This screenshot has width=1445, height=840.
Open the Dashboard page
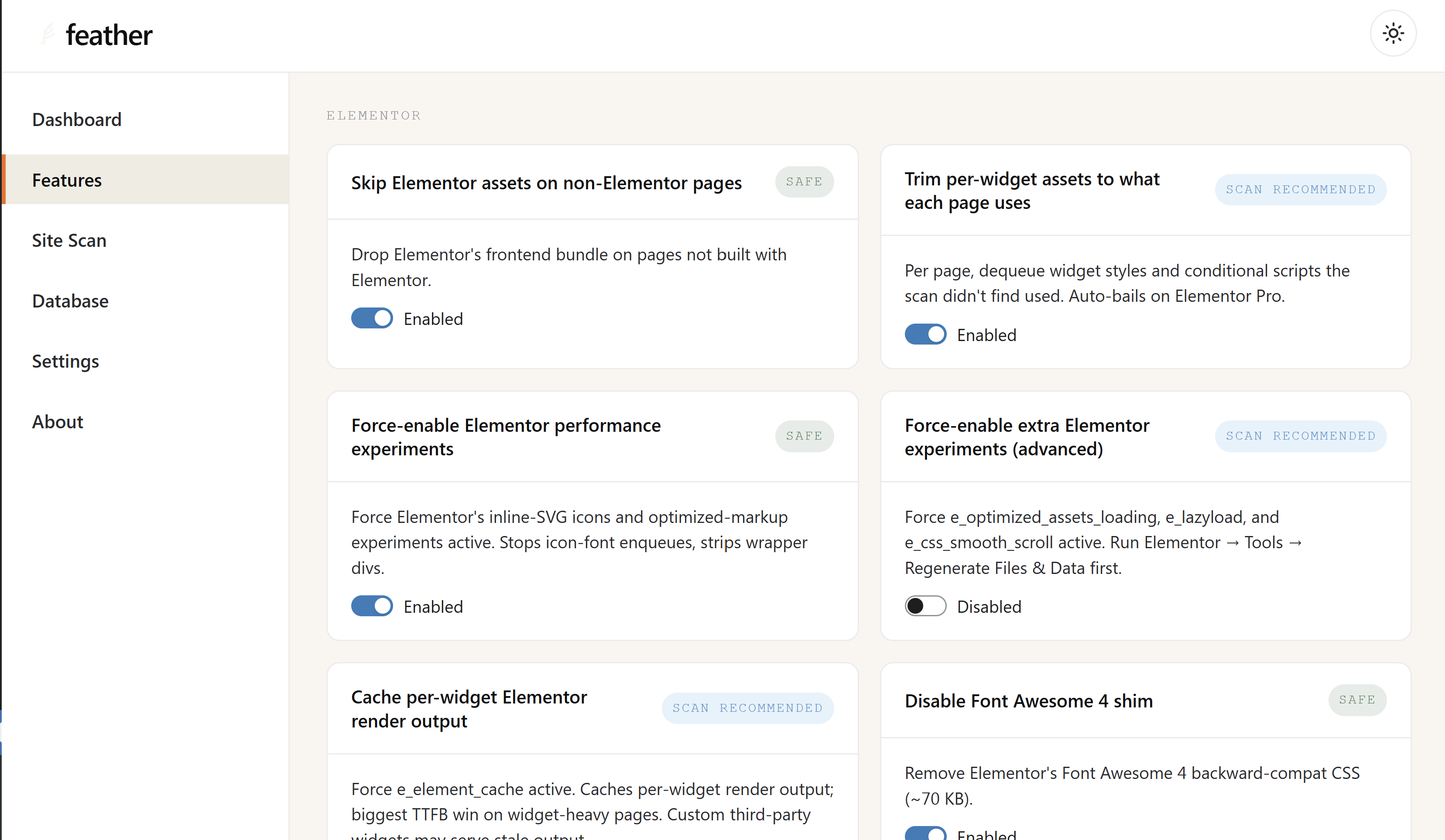[x=145, y=119]
